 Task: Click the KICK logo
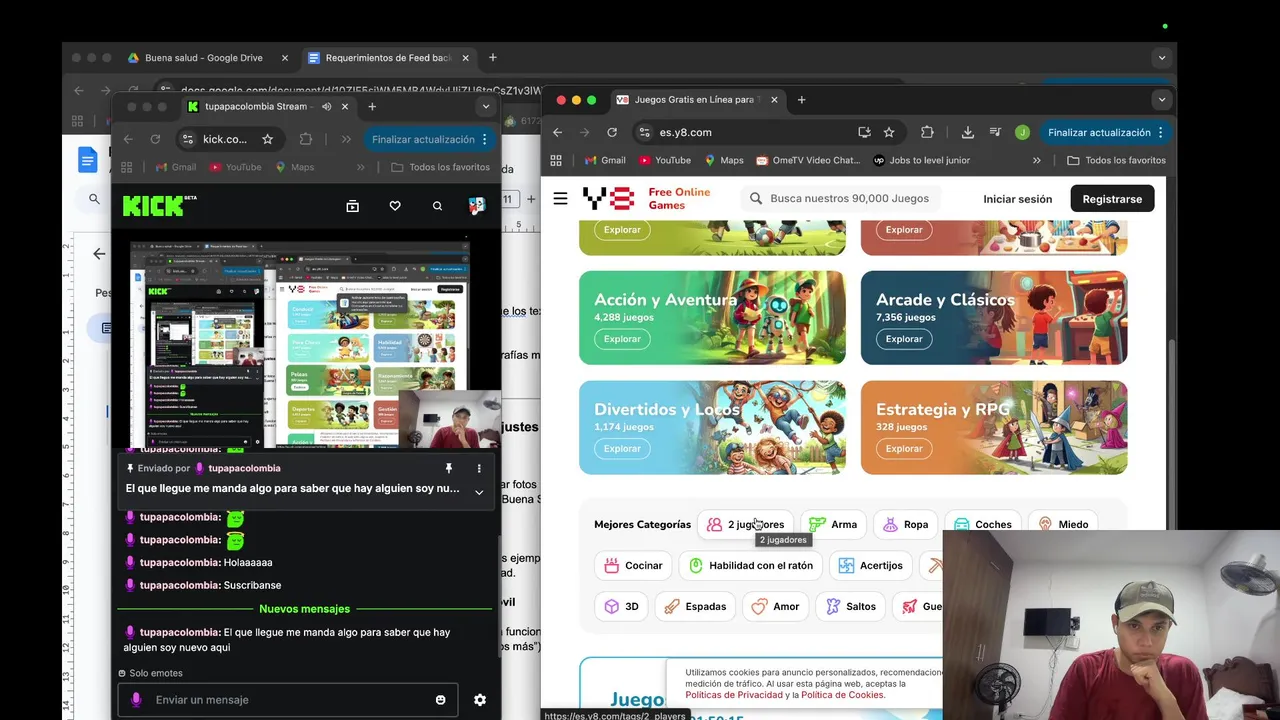pos(155,206)
